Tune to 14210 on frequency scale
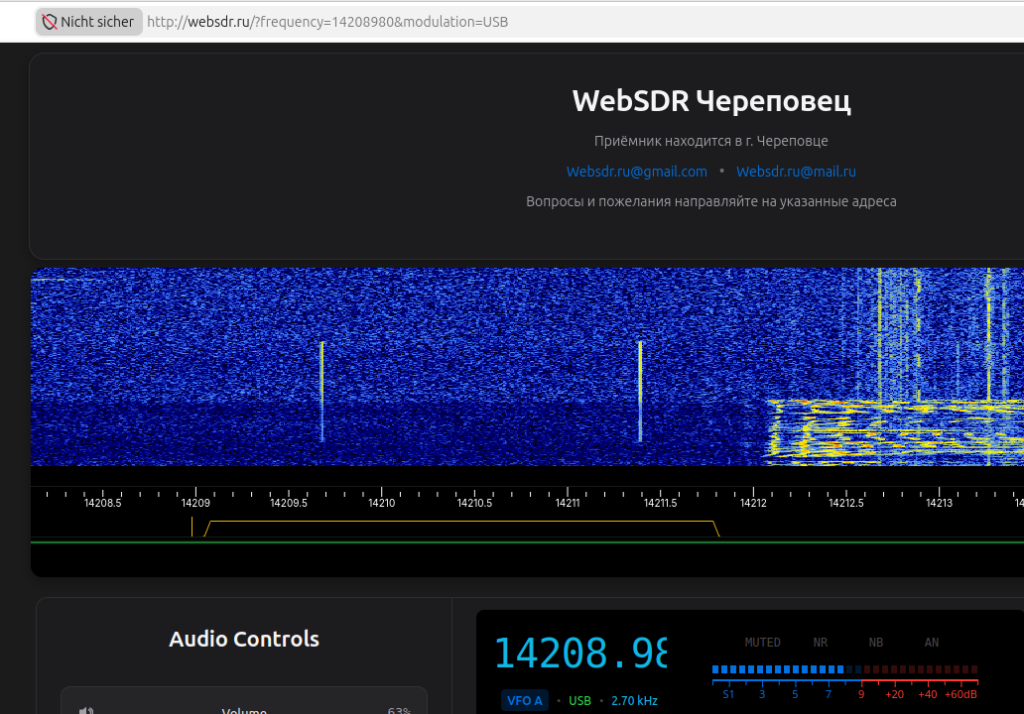Image resolution: width=1024 pixels, height=714 pixels. coord(381,503)
